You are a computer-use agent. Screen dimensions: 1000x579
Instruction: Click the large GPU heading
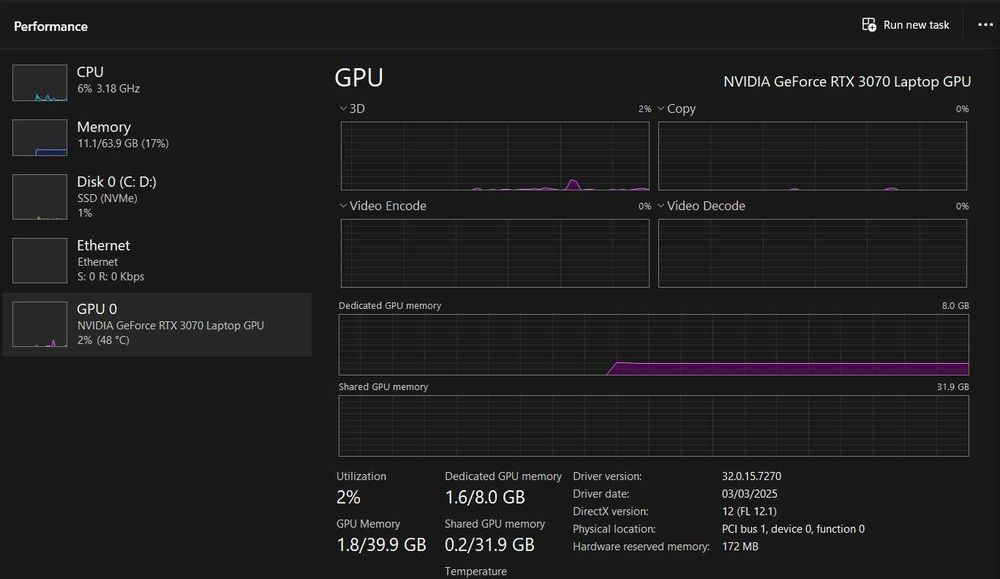pos(359,78)
